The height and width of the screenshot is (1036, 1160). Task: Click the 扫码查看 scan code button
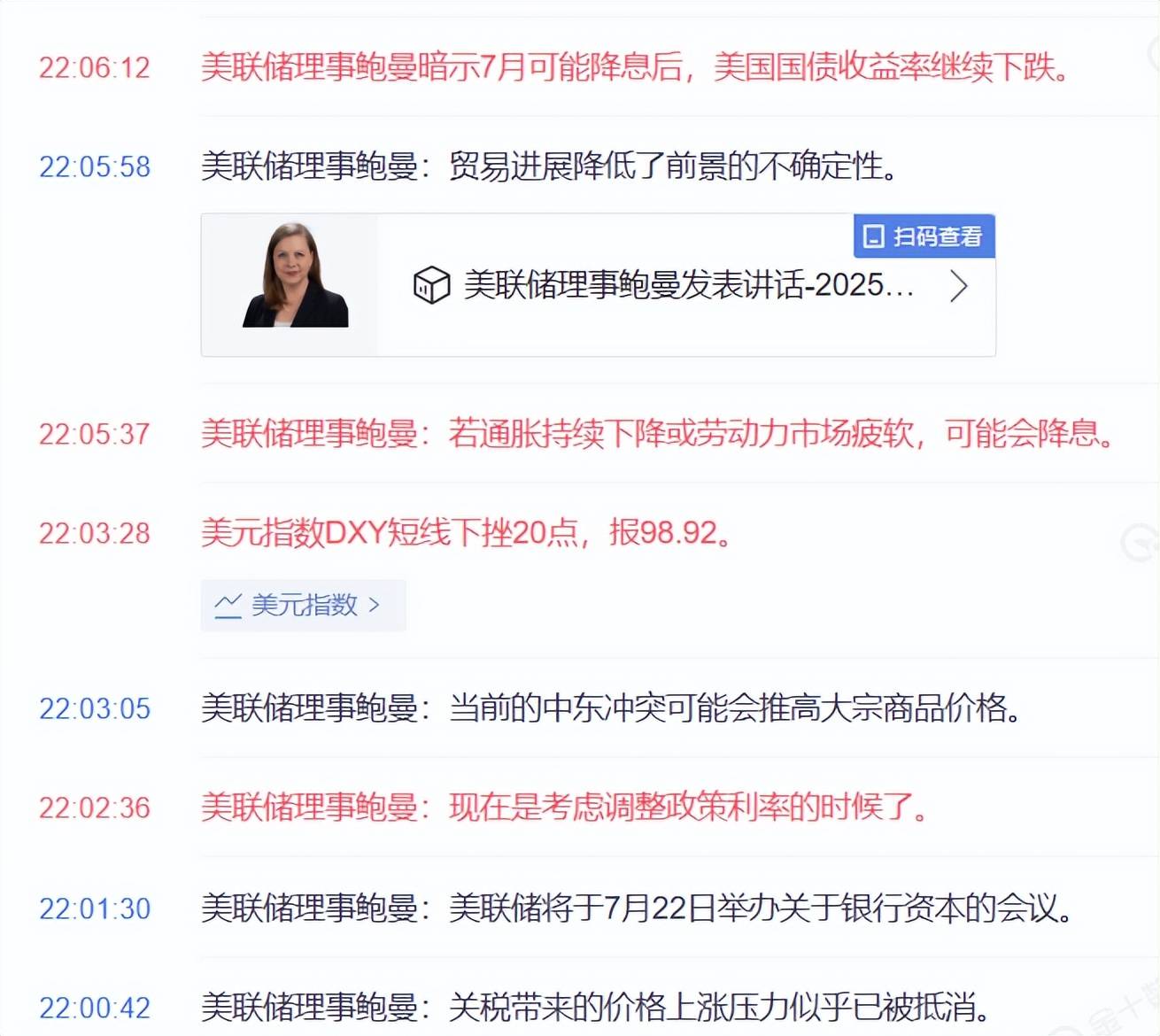pyautogui.click(x=924, y=236)
